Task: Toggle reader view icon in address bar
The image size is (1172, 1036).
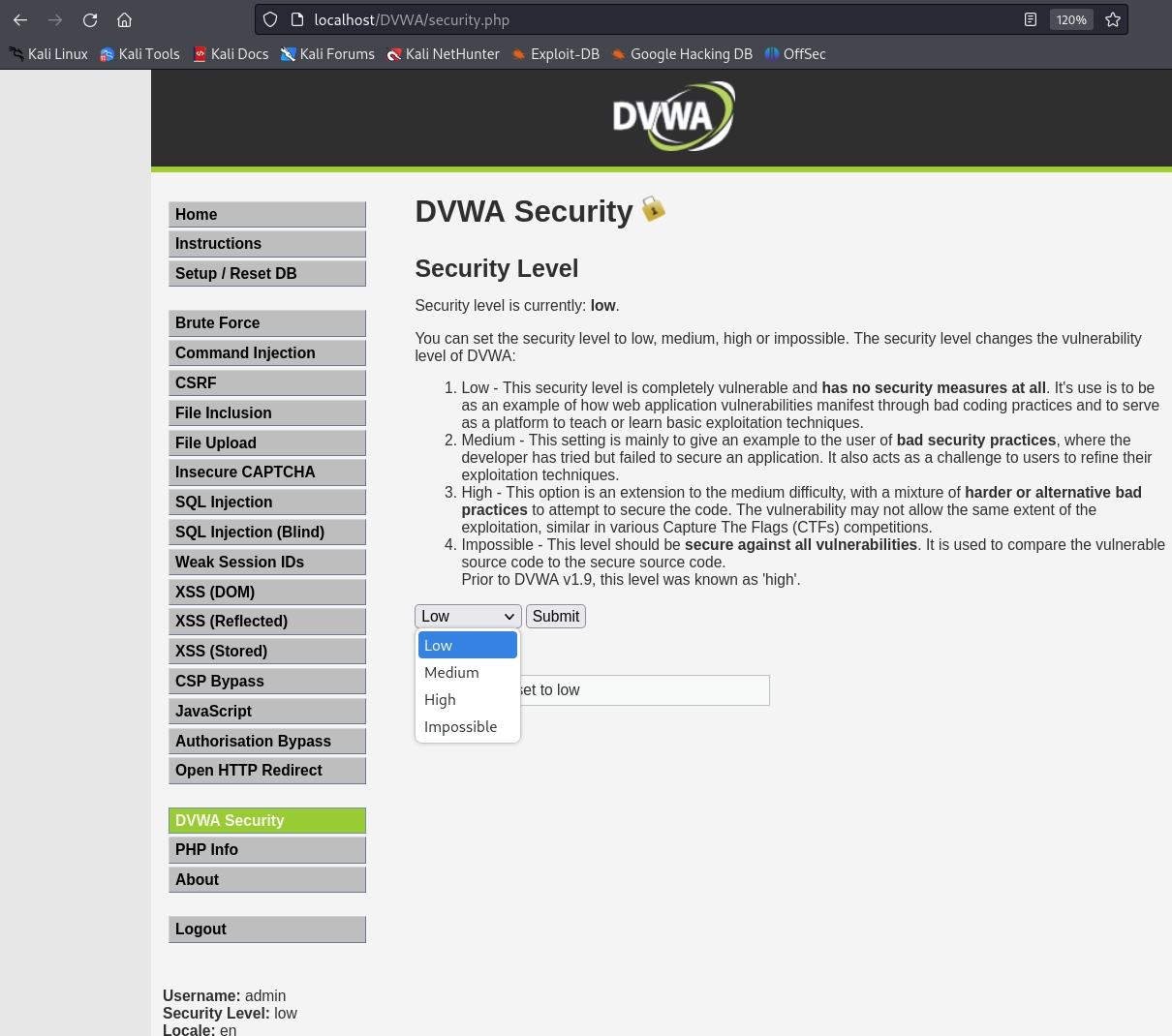Action: (1031, 19)
